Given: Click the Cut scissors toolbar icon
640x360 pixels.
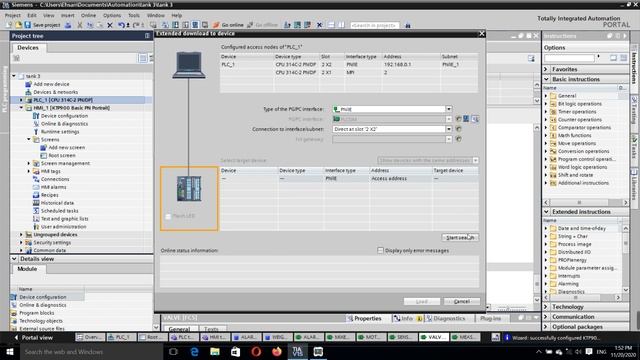Looking at the screenshot, I should pos(80,25).
